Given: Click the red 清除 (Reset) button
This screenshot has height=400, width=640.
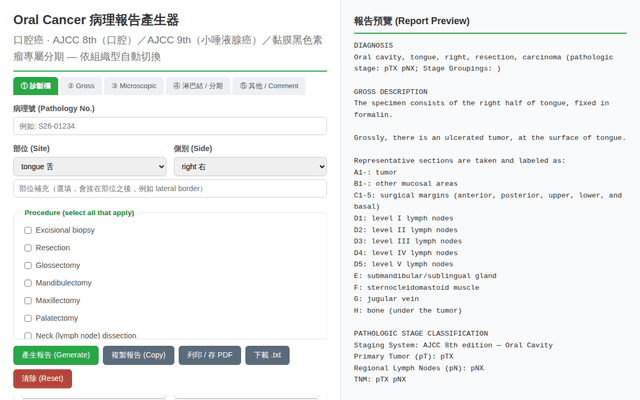Looking at the screenshot, I should (x=42, y=378).
